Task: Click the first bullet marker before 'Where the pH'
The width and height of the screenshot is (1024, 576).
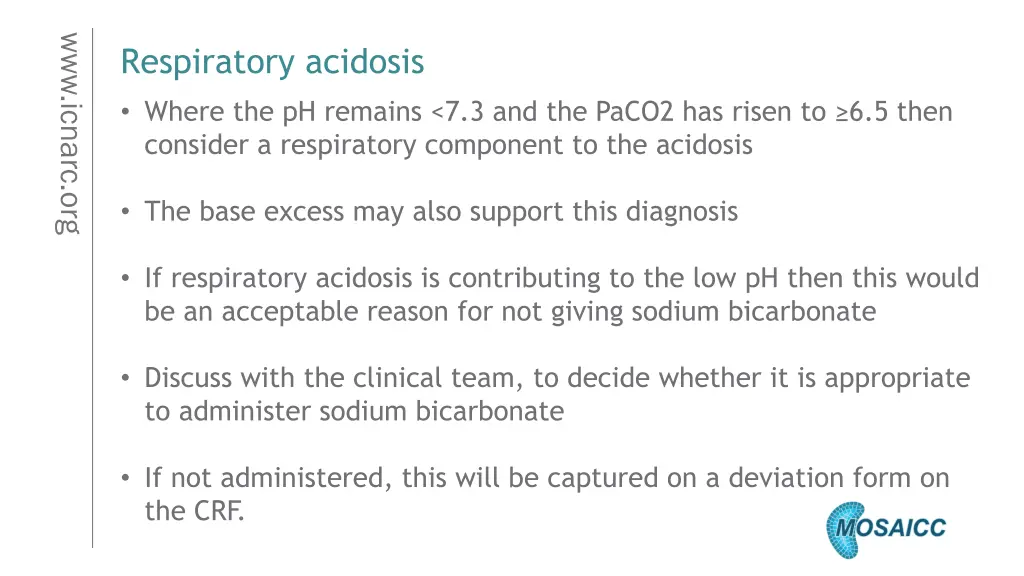Action: [x=125, y=112]
